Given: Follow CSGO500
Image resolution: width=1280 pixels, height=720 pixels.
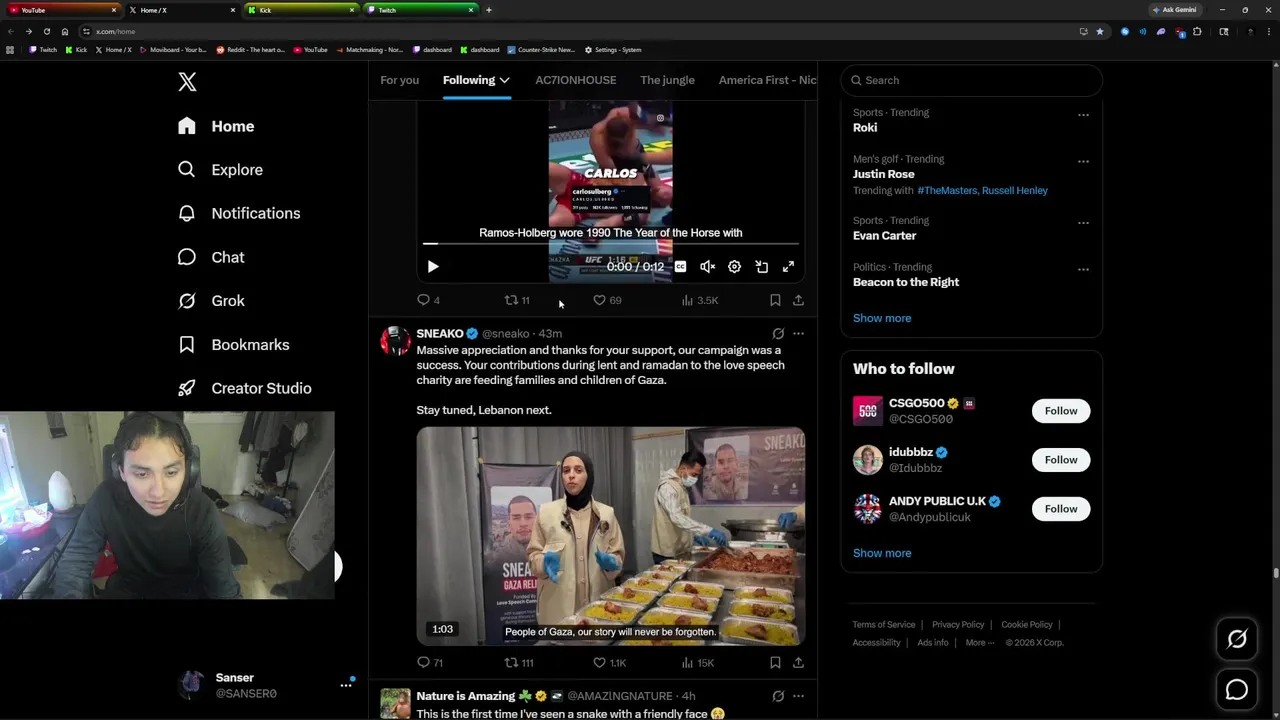Looking at the screenshot, I should click(x=1061, y=411).
